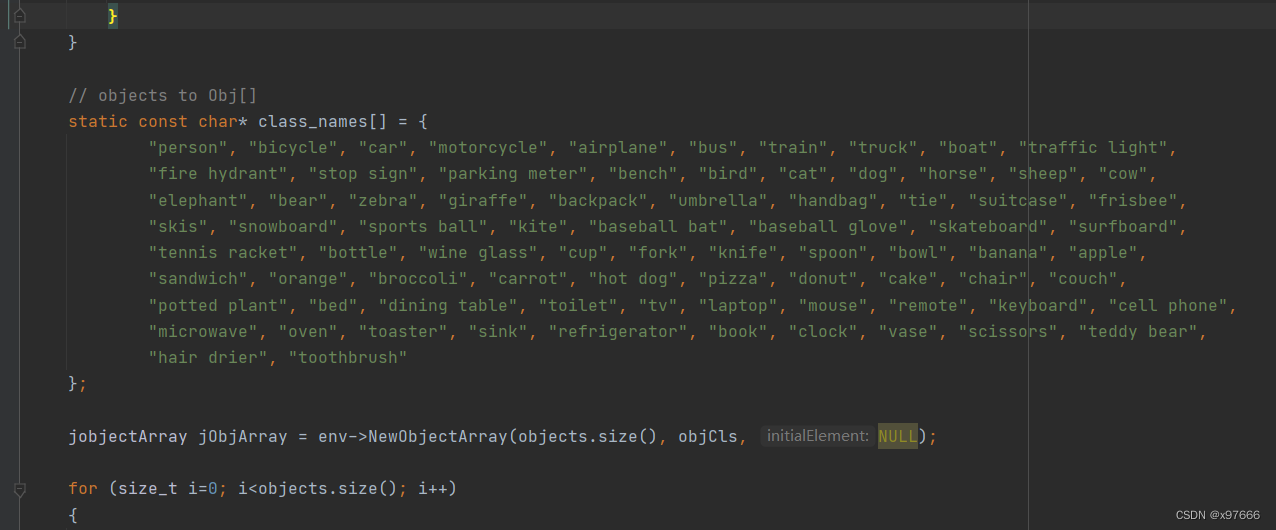Click the "backpack" string literal
This screenshot has height=530, width=1276.
[x=598, y=200]
